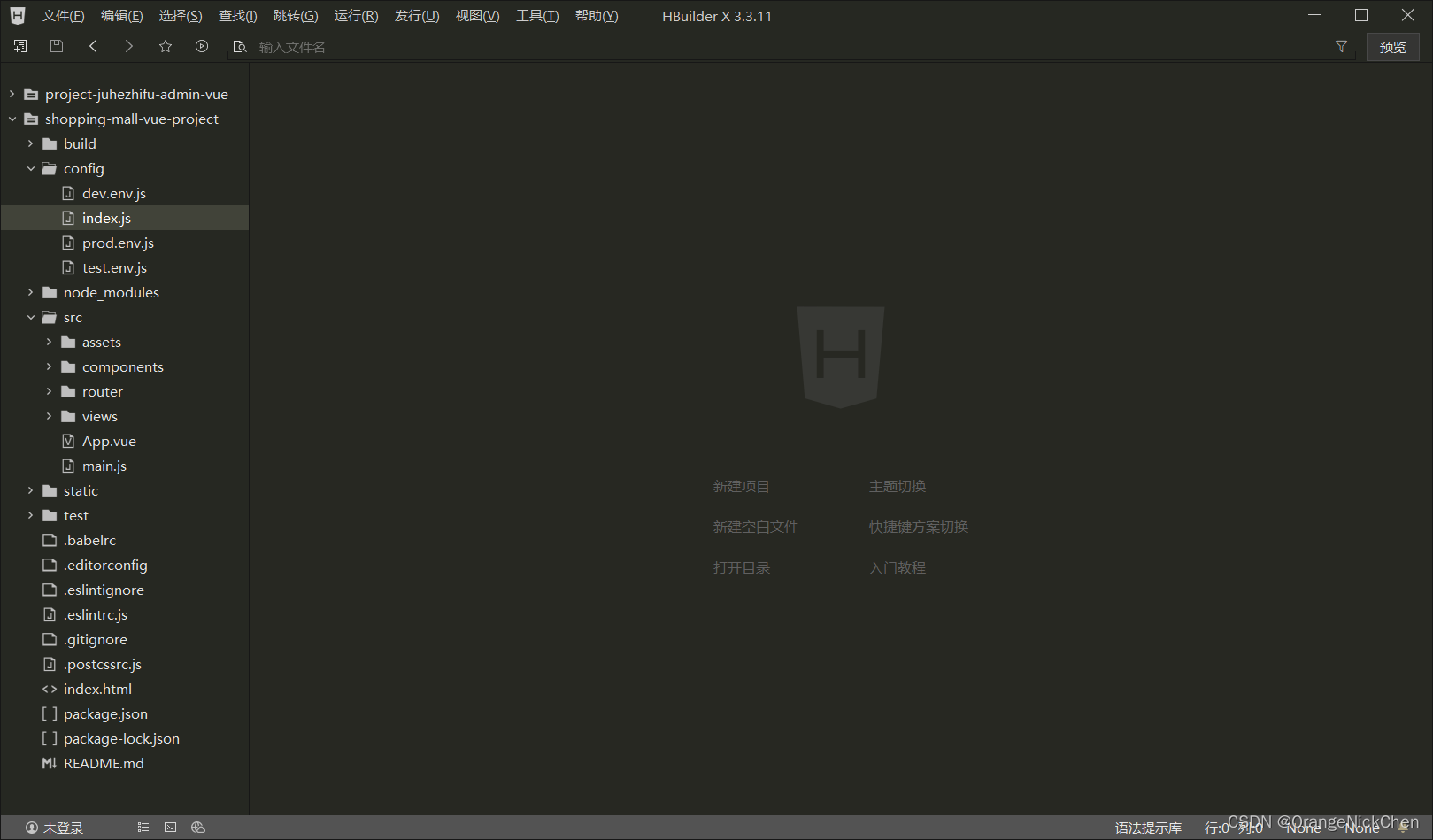Click the 预览 preview button

click(1392, 47)
